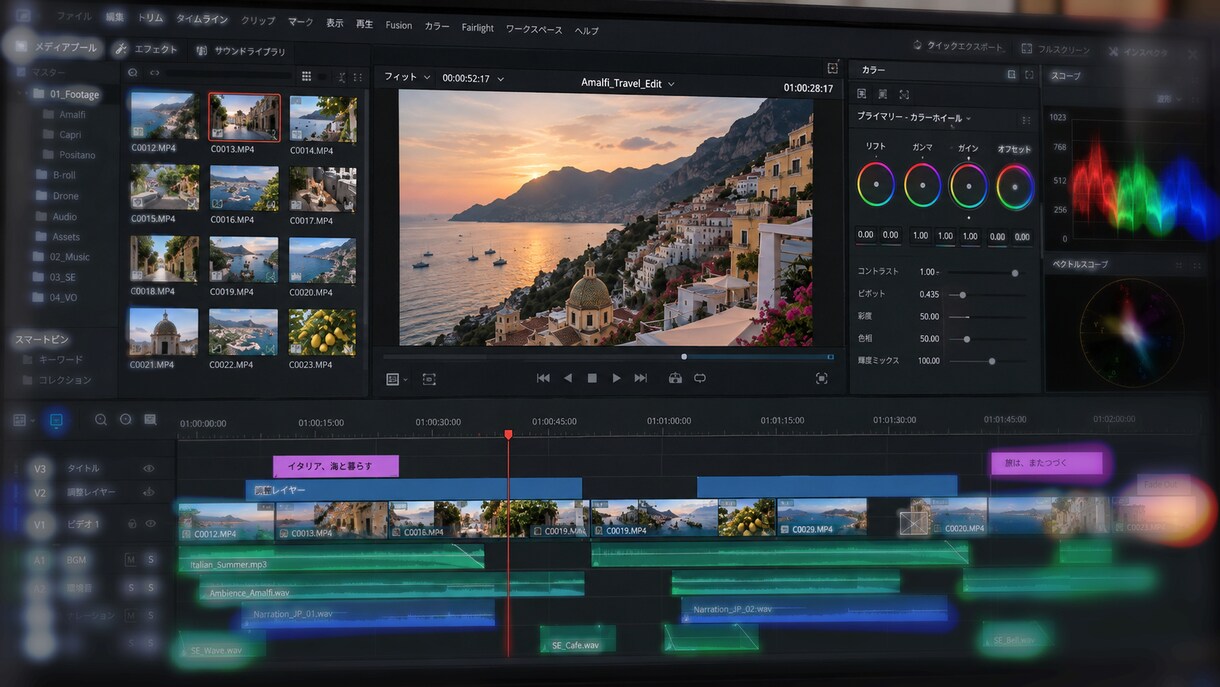The image size is (1220, 687).
Task: Select the Lift color wheel
Action: 876,184
